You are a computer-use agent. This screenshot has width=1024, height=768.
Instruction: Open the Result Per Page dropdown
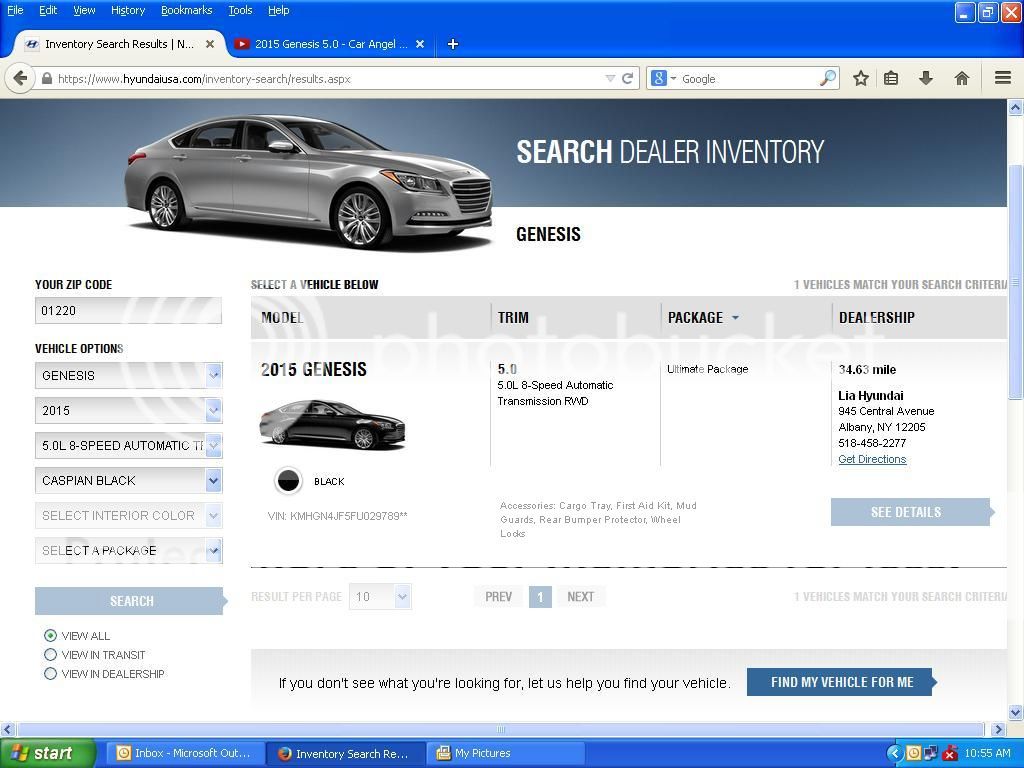tap(380, 596)
